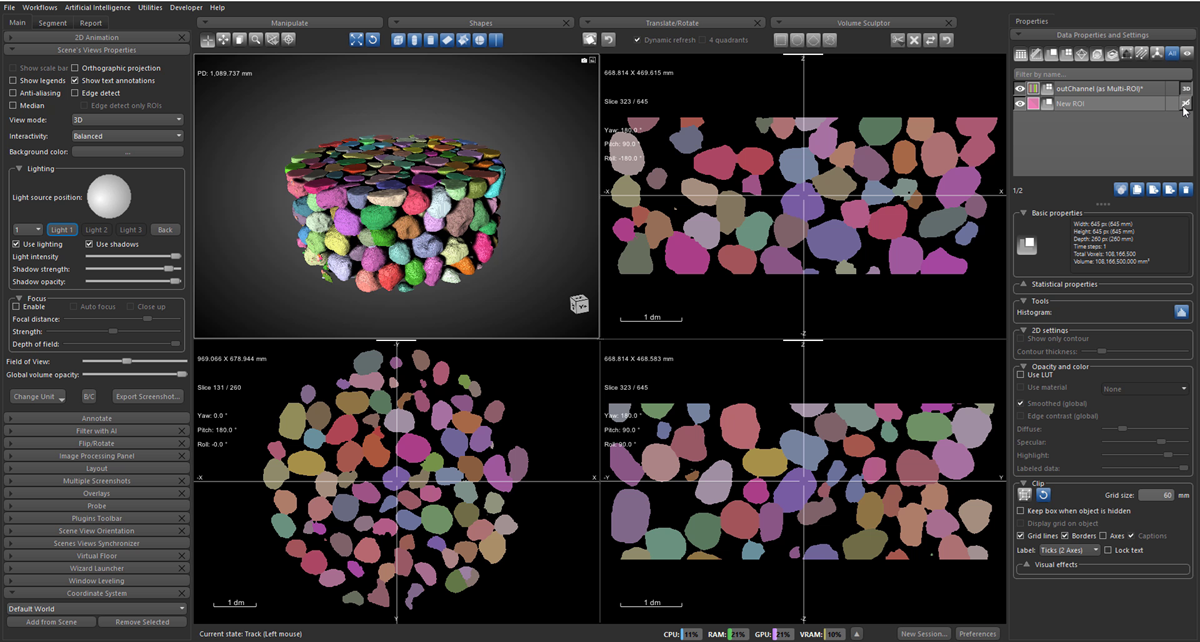The height and width of the screenshot is (642, 1200).
Task: Check the Use LUT checkbox
Action: click(x=1020, y=375)
